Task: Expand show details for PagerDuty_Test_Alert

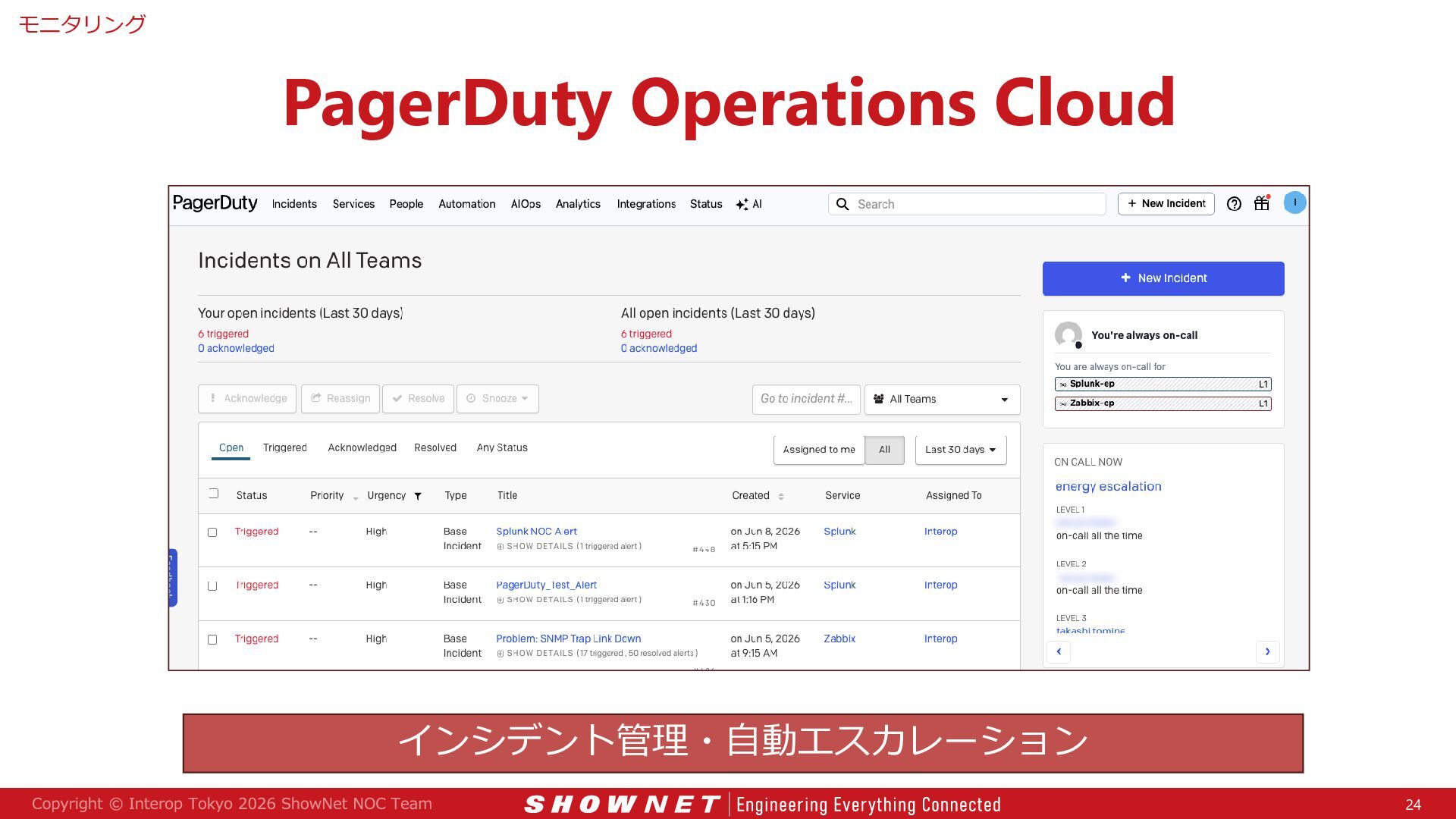Action: coord(569,600)
